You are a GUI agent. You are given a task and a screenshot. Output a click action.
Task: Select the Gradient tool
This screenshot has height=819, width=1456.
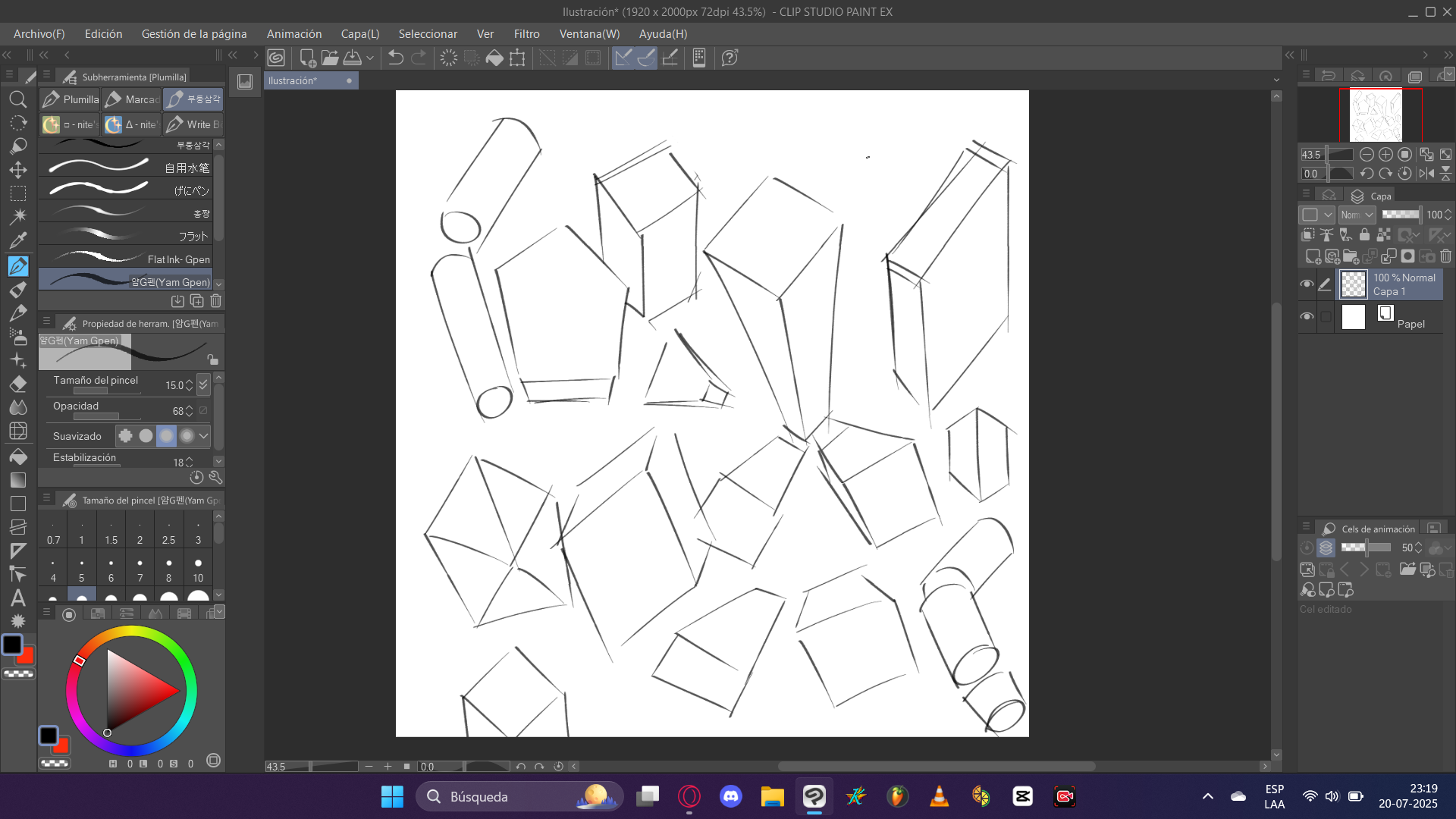(x=18, y=479)
